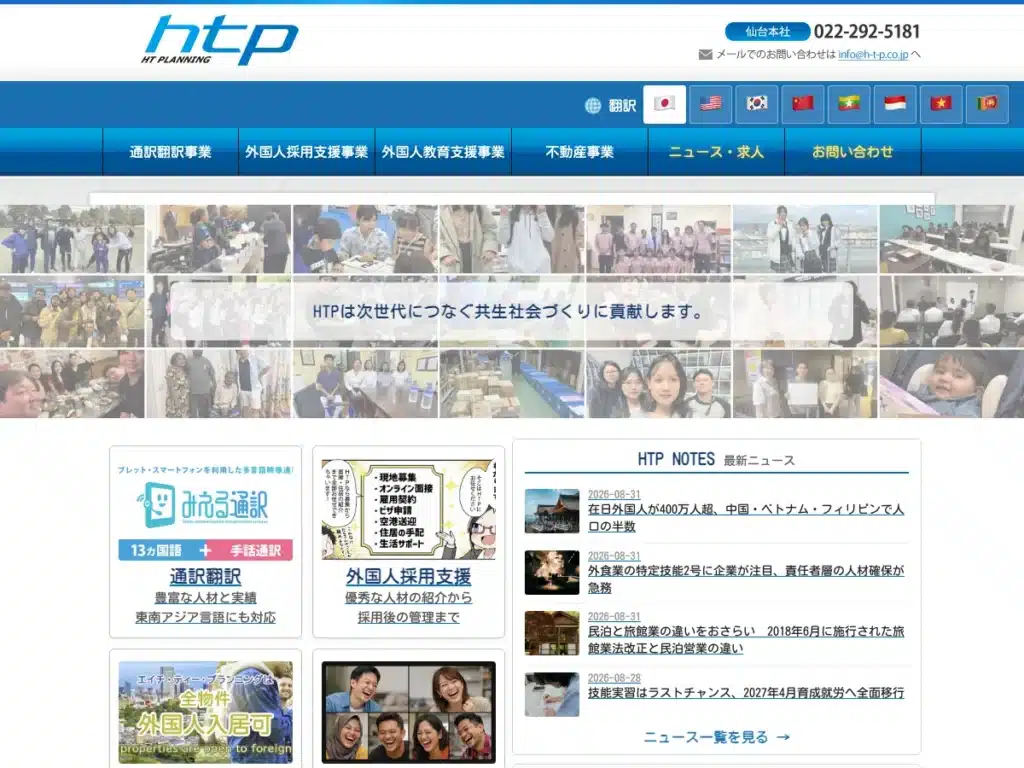
Task: Open the 外国人入居可 property banner
Action: (206, 712)
